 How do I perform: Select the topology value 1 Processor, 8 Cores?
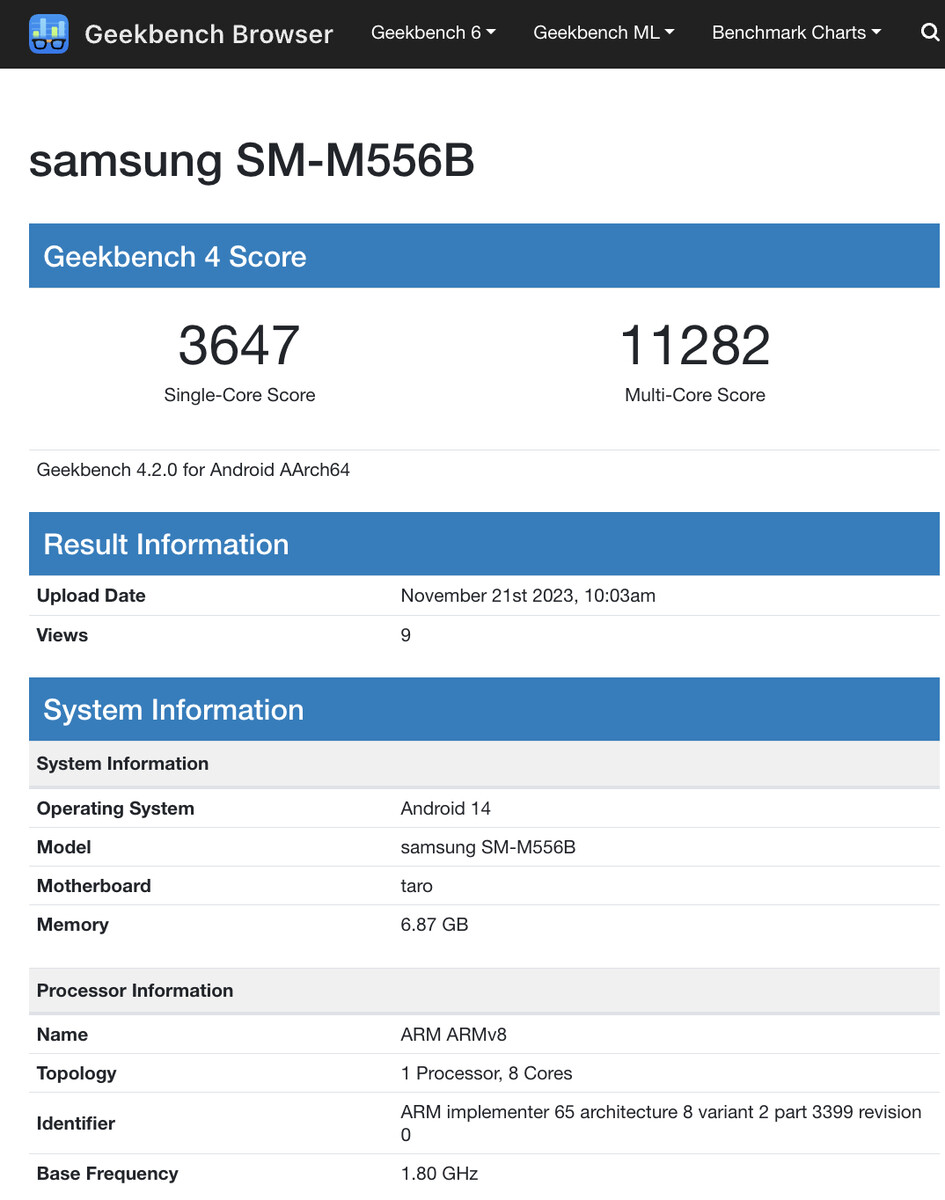(x=486, y=1074)
